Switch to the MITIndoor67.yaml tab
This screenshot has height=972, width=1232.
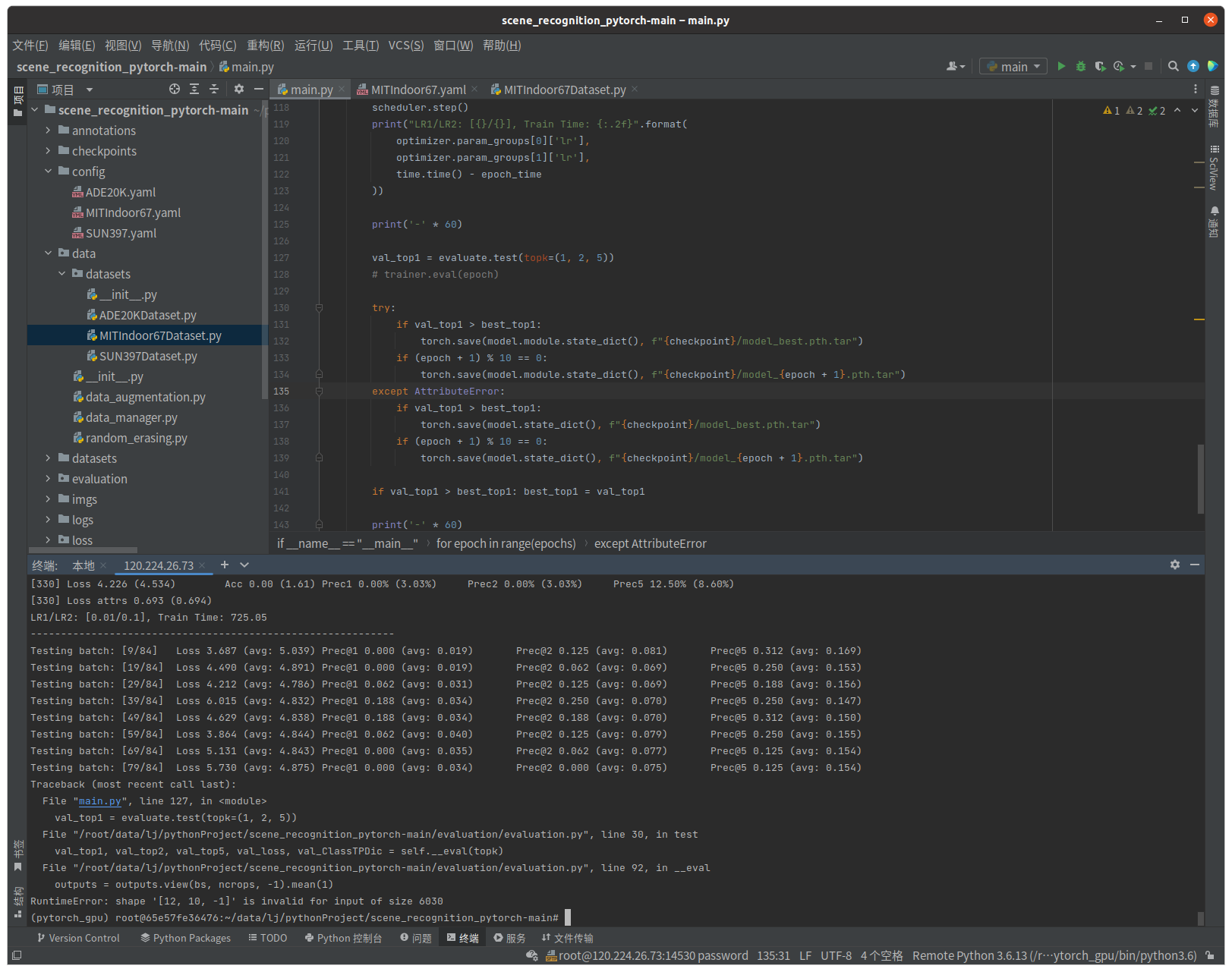[418, 89]
